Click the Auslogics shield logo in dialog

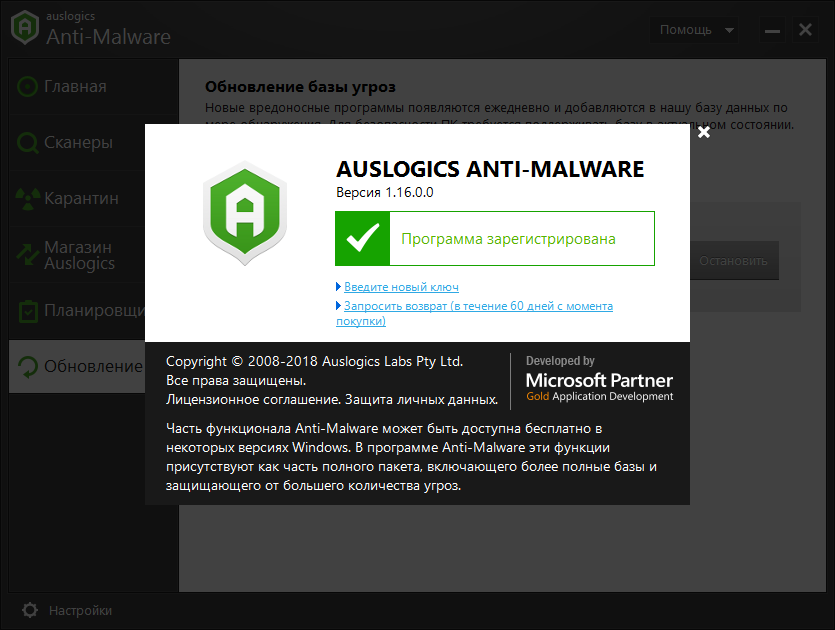245,213
